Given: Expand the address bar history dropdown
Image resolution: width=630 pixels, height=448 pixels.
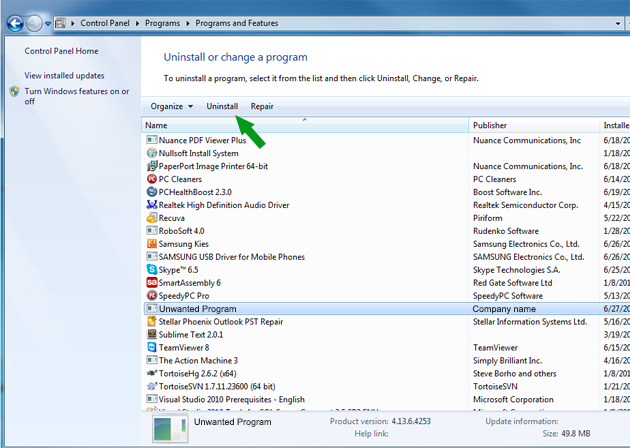Looking at the screenshot, I should click(618, 23).
